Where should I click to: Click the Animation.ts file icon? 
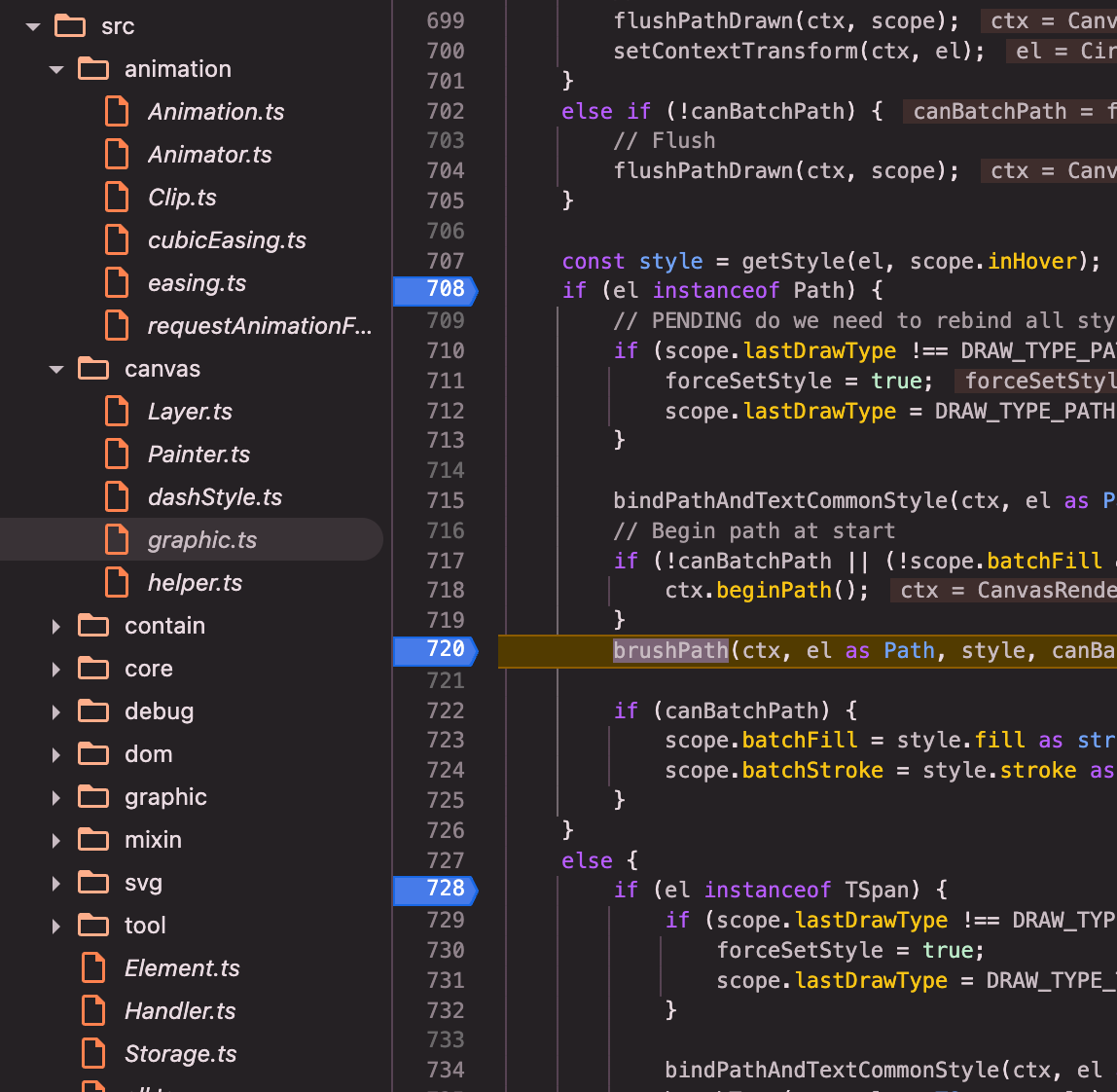tap(117, 112)
